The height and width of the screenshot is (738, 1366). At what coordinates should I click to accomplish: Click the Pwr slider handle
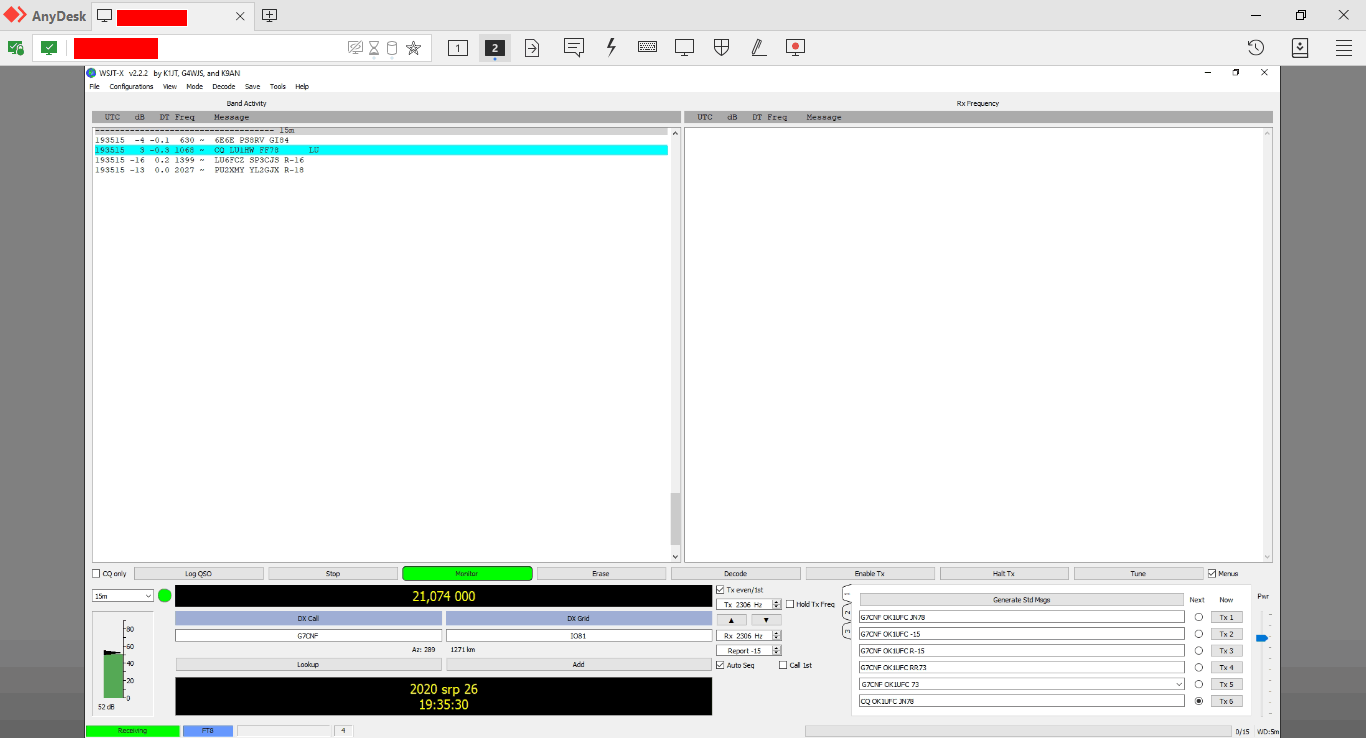[1261, 638]
